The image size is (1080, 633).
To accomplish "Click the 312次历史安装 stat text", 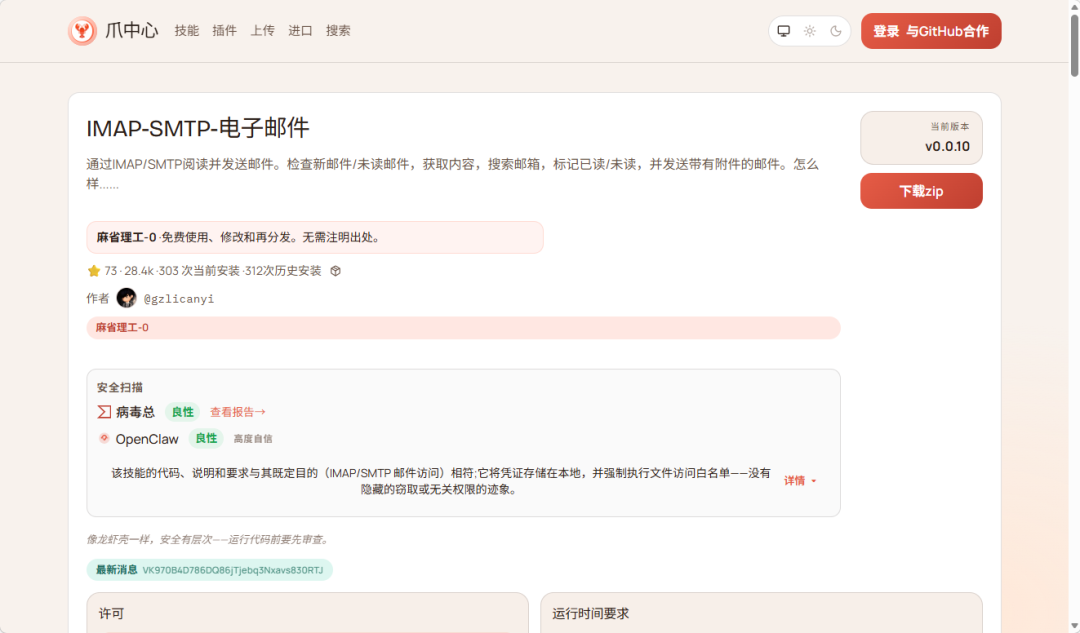I will pyautogui.click(x=283, y=271).
